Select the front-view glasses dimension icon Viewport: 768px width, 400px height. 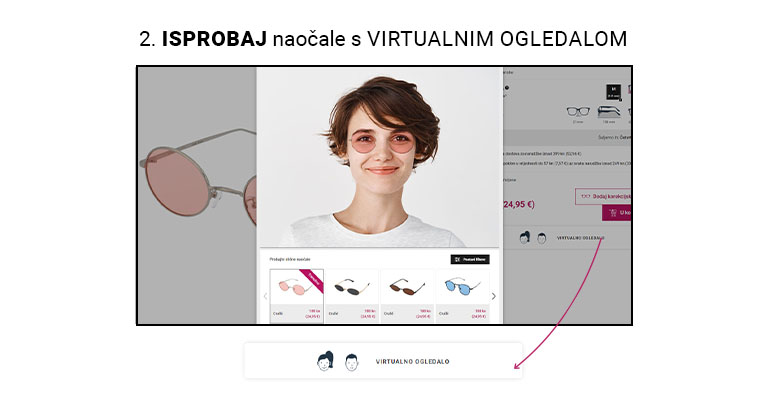pyautogui.click(x=578, y=112)
